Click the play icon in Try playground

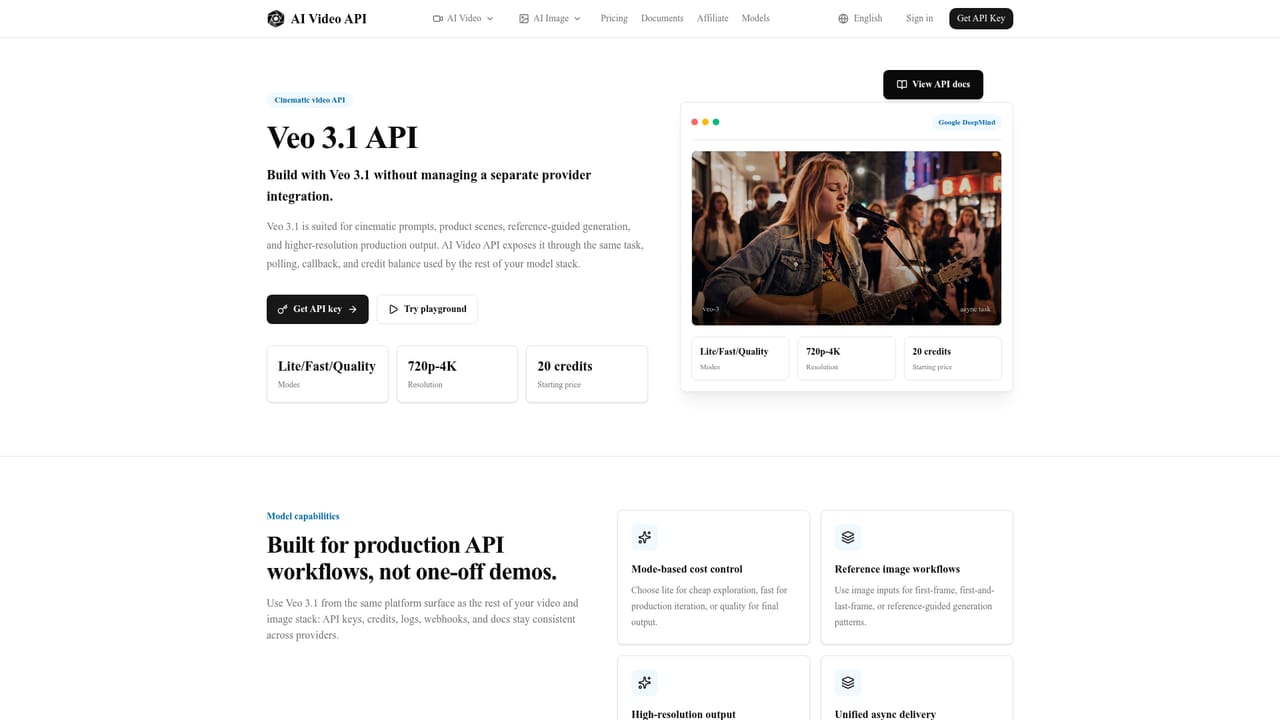point(394,309)
